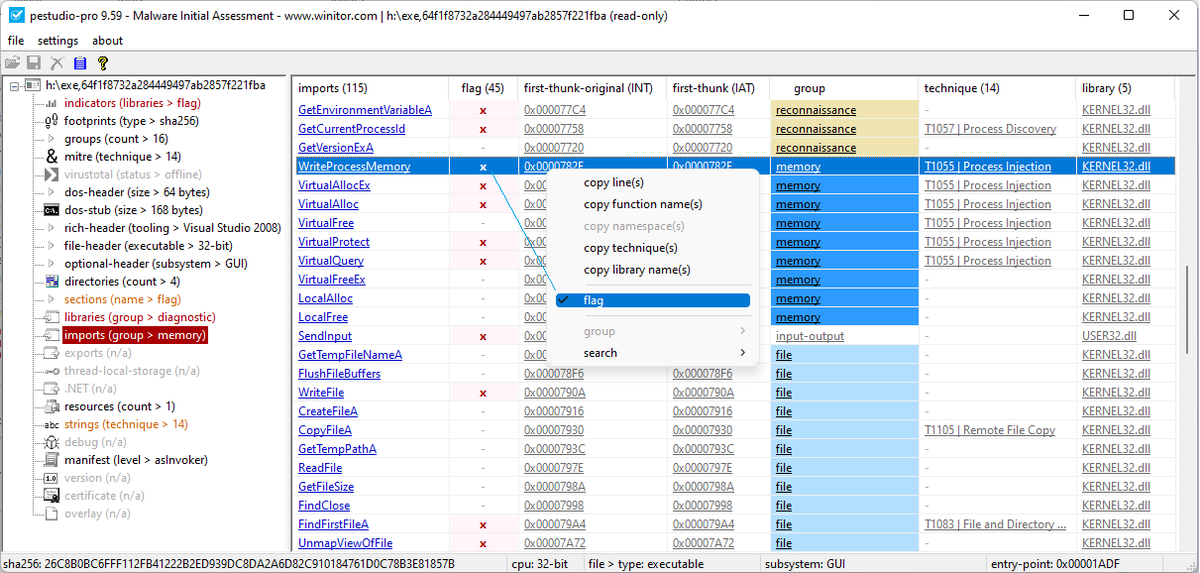Click the resources icon in the tree
1200x573 pixels.
pos(52,406)
